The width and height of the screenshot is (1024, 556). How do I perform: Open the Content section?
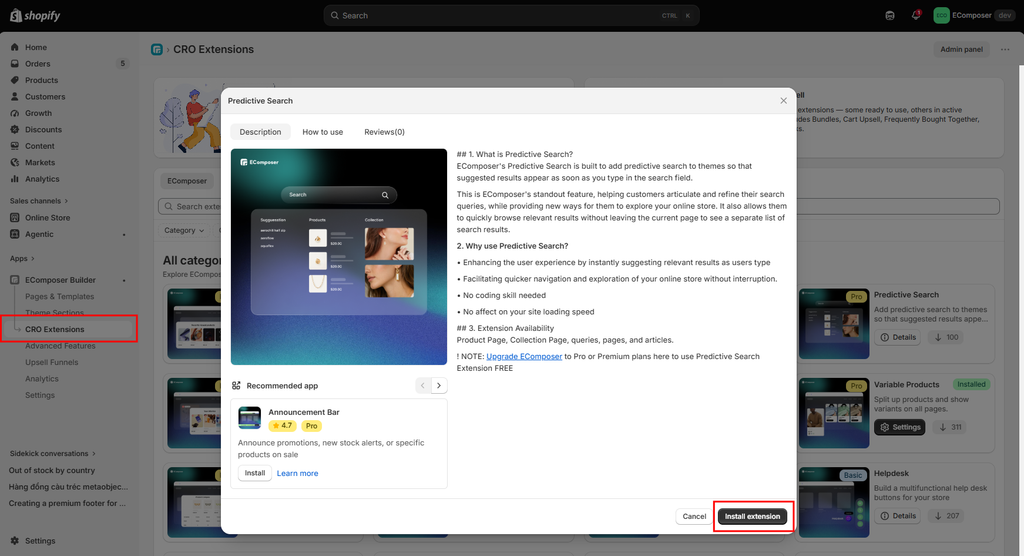[40, 146]
